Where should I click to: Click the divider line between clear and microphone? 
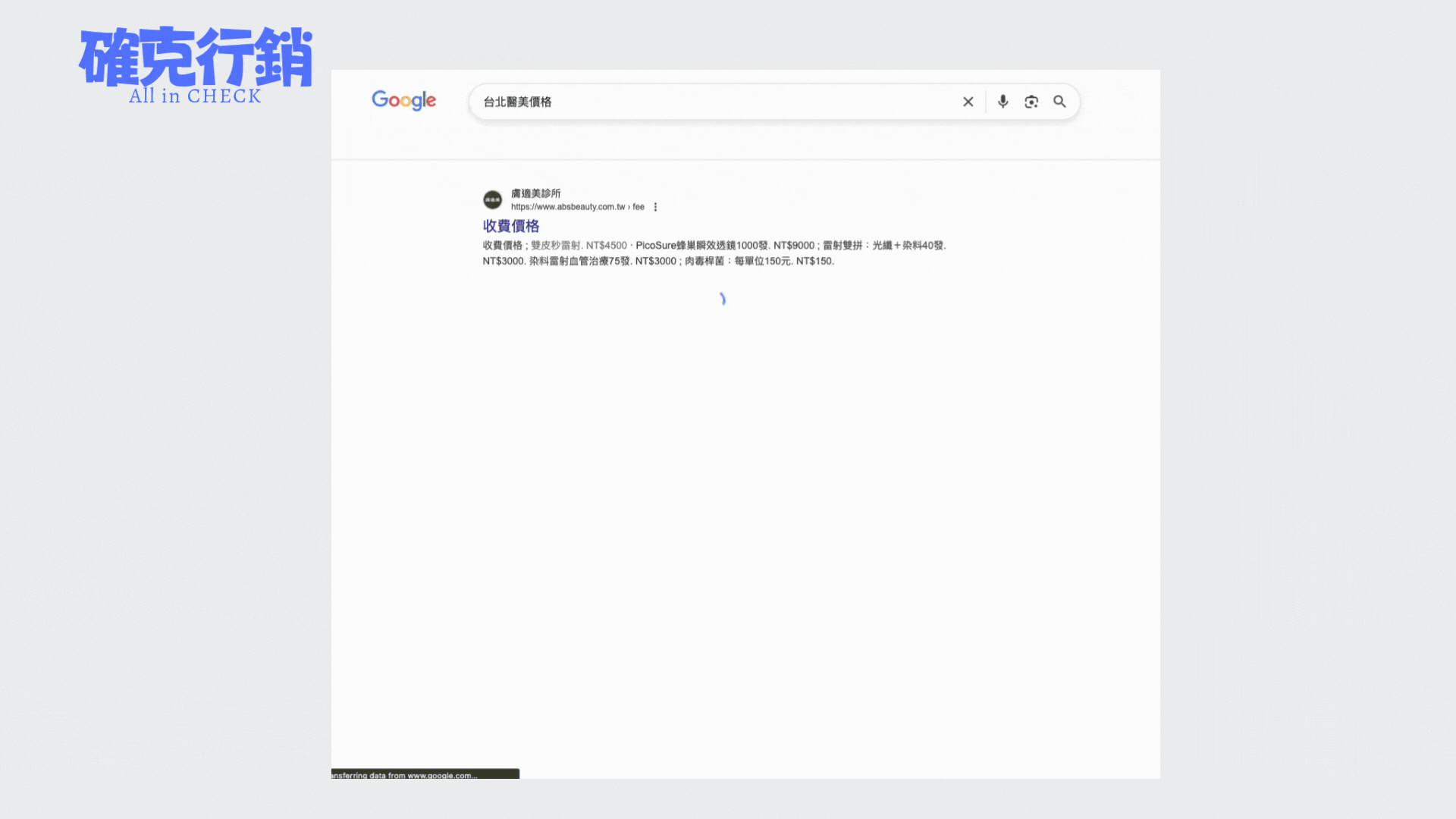985,102
